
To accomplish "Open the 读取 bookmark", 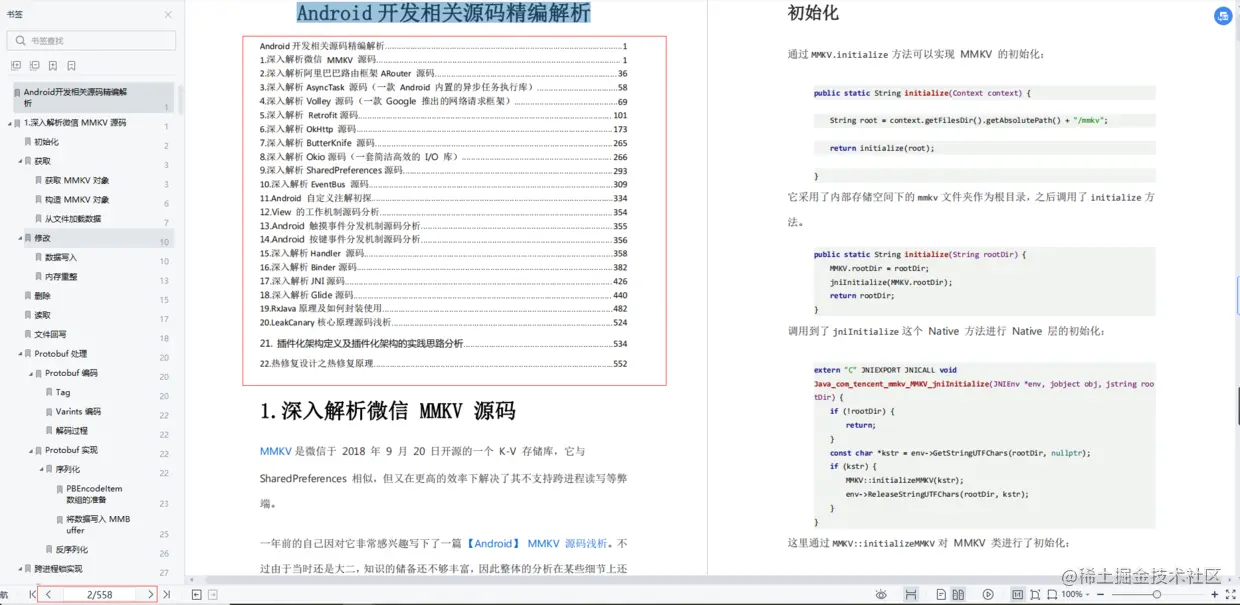I will (42, 315).
